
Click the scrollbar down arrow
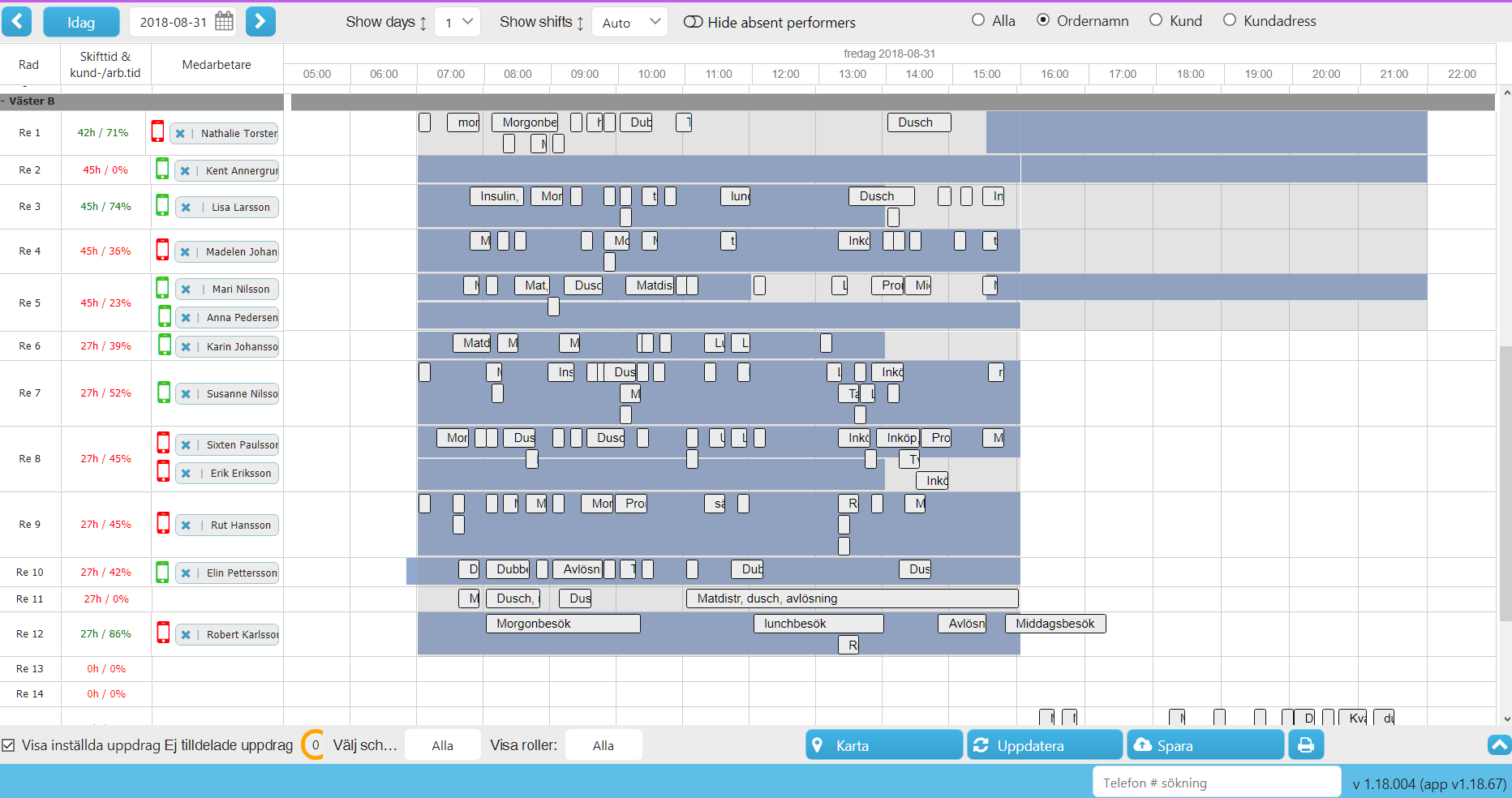(x=1506, y=719)
